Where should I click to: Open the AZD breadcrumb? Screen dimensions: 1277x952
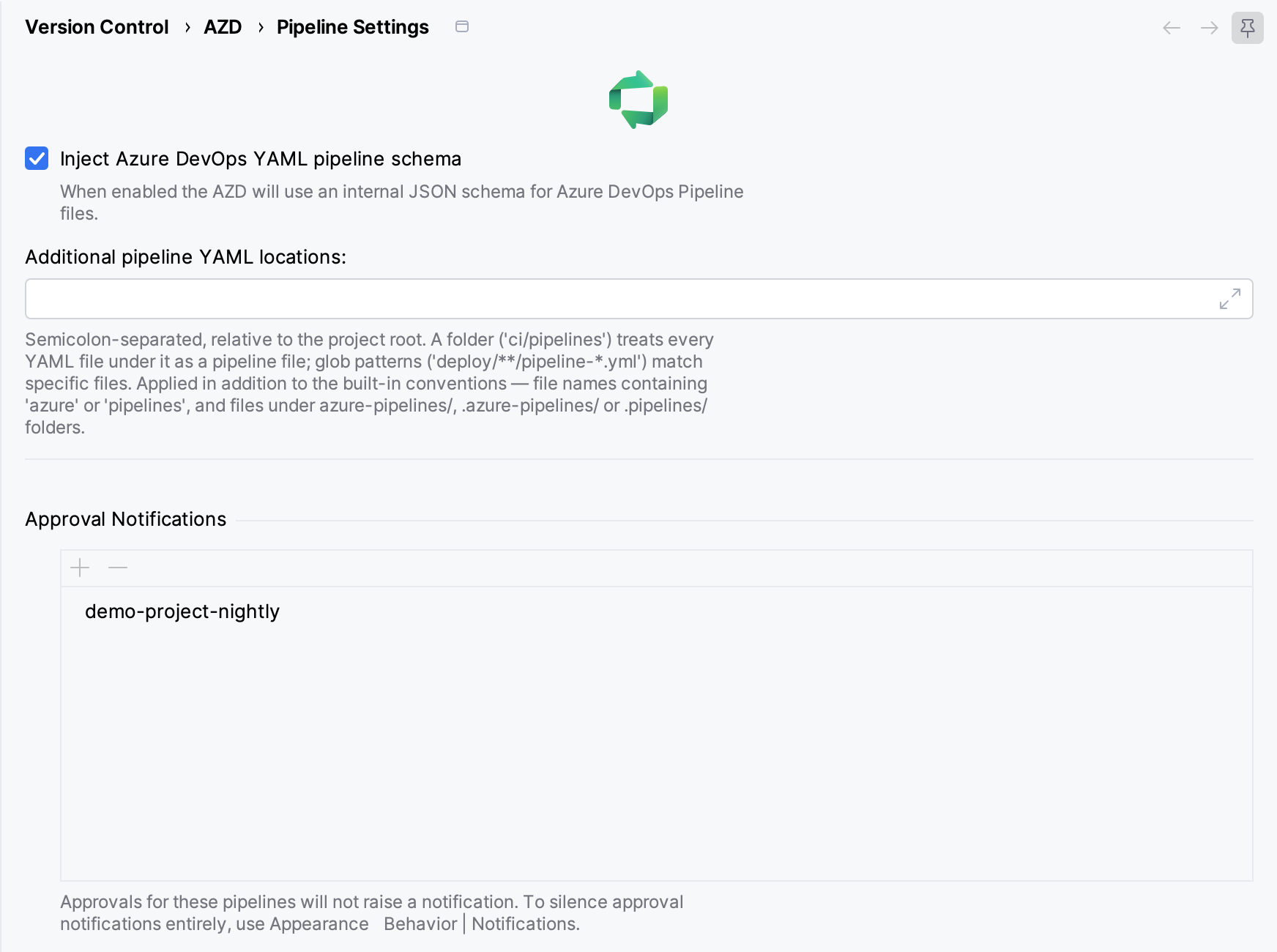[223, 27]
